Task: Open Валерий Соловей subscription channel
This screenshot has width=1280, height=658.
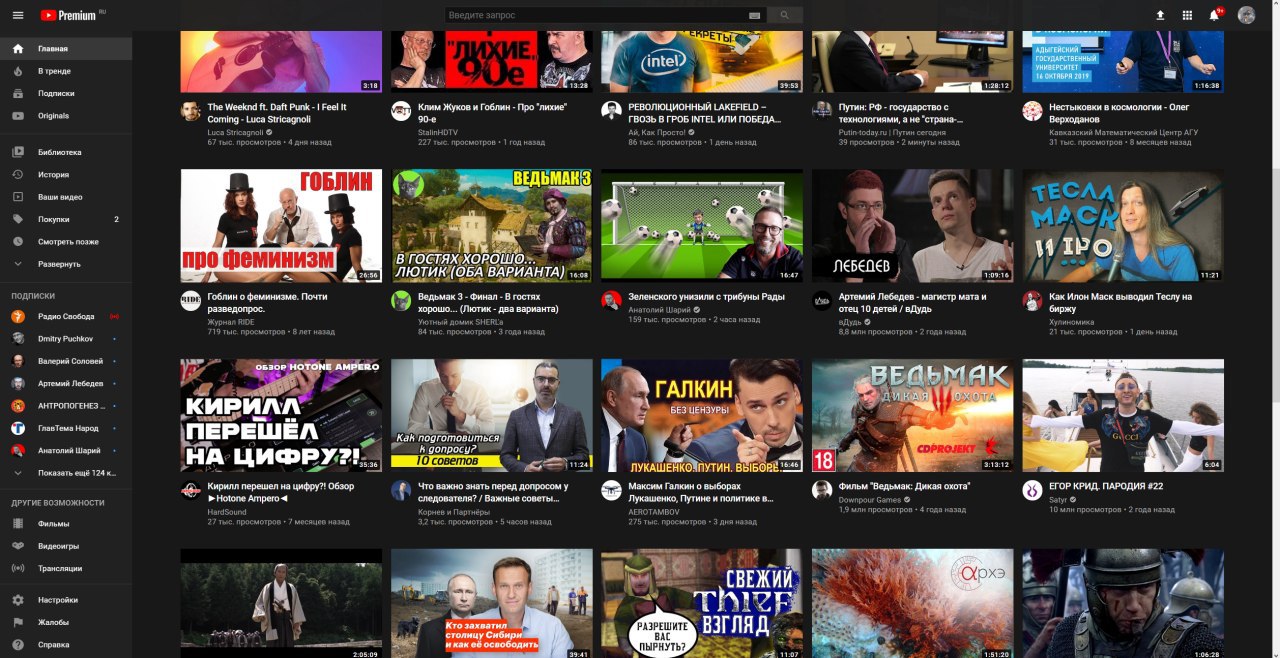Action: 66,361
